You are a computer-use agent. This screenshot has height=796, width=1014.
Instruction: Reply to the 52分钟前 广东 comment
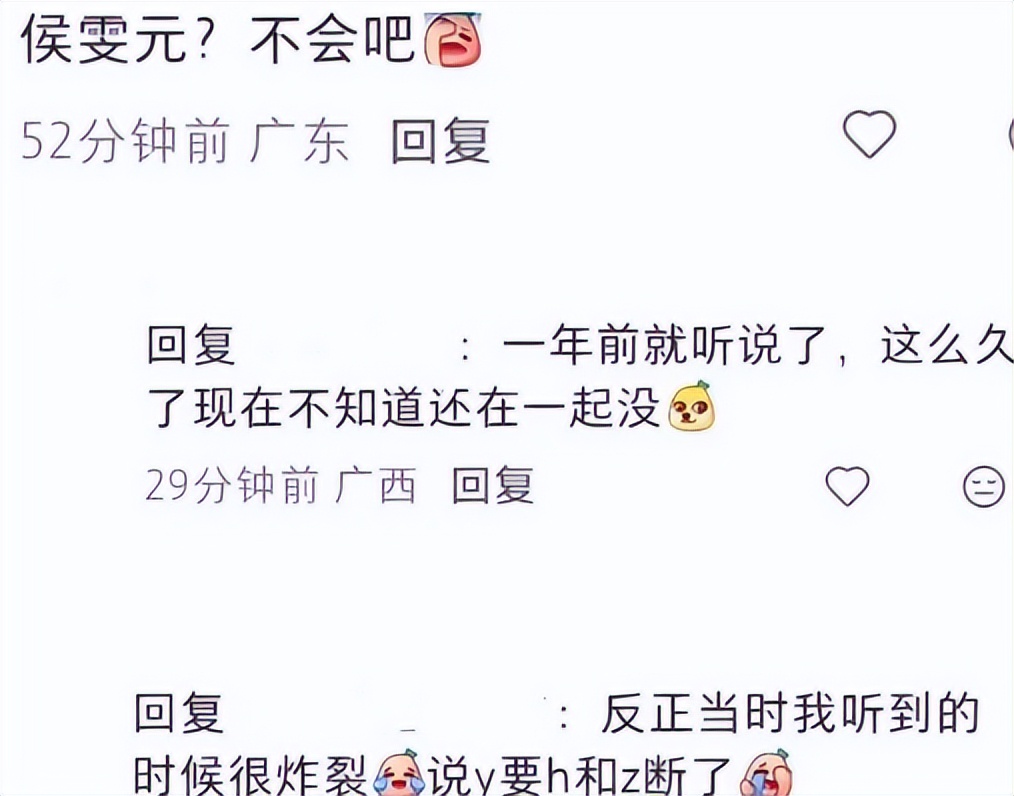pos(441,141)
